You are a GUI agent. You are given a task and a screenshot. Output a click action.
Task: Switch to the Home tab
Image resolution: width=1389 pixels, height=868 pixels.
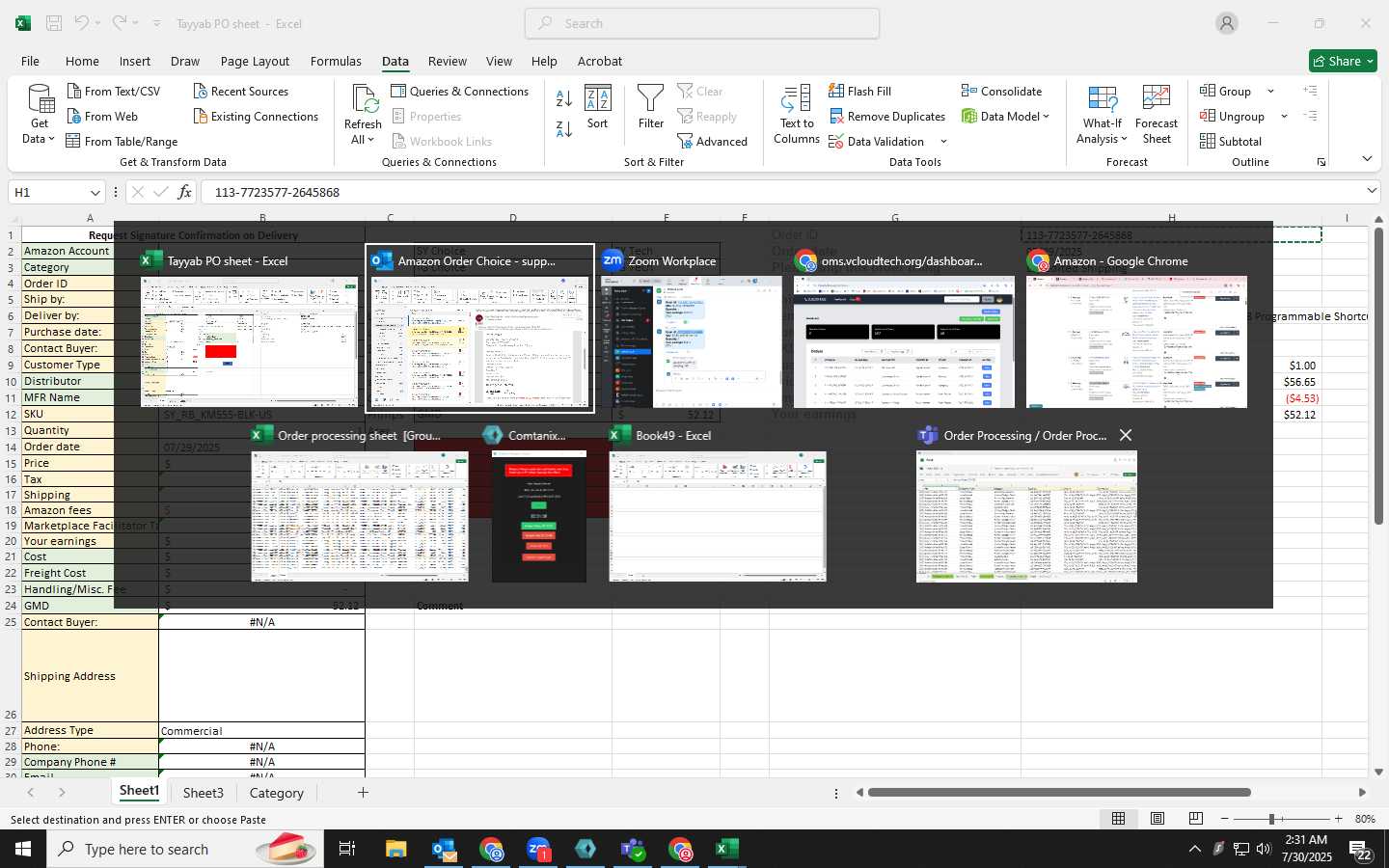[x=82, y=61]
